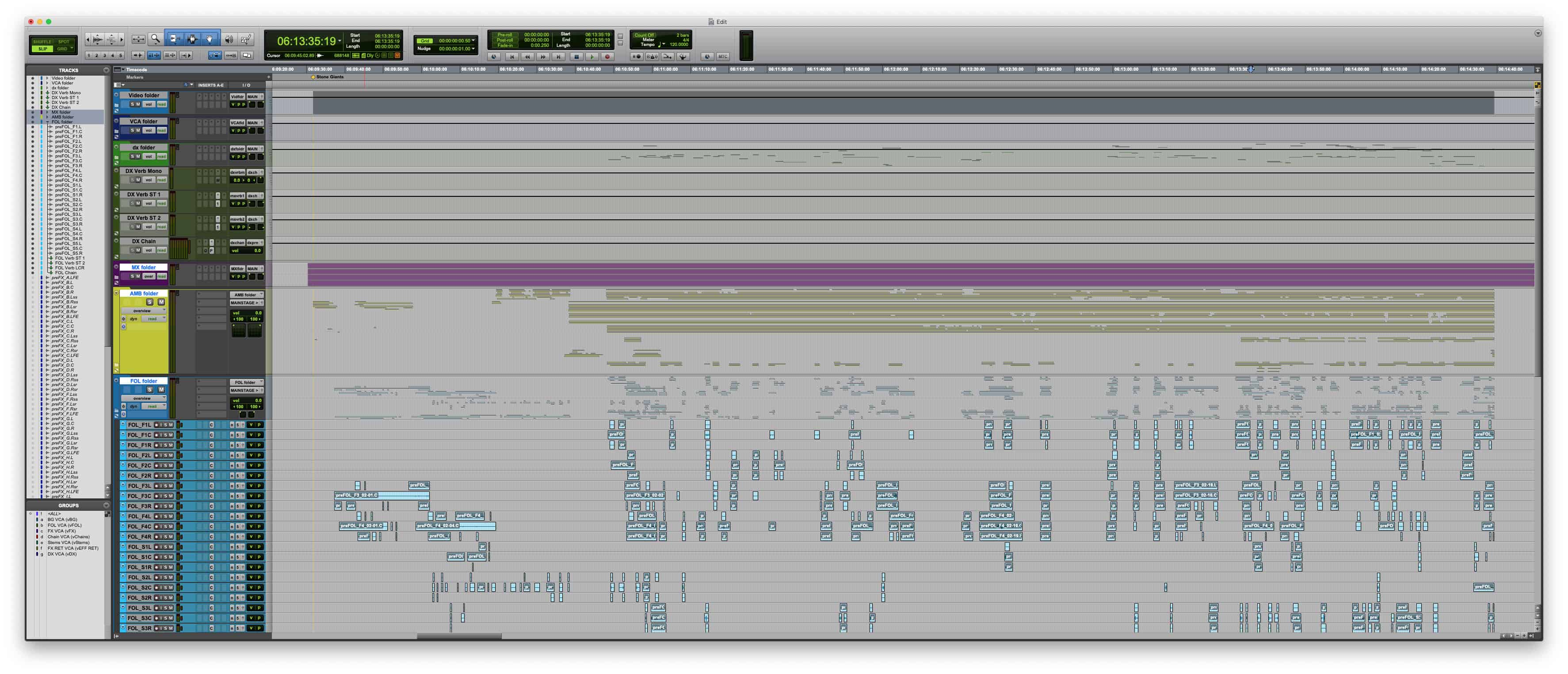Click the metronome click icon in the transport
Viewport: 1568px width, 674px height.
point(652,56)
